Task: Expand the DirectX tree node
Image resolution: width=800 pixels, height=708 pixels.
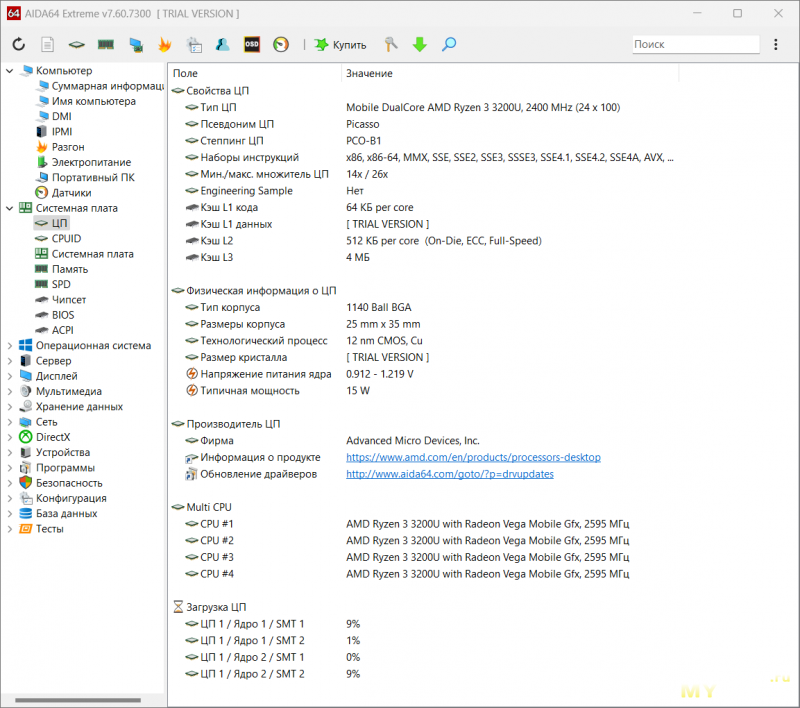Action: 10,437
